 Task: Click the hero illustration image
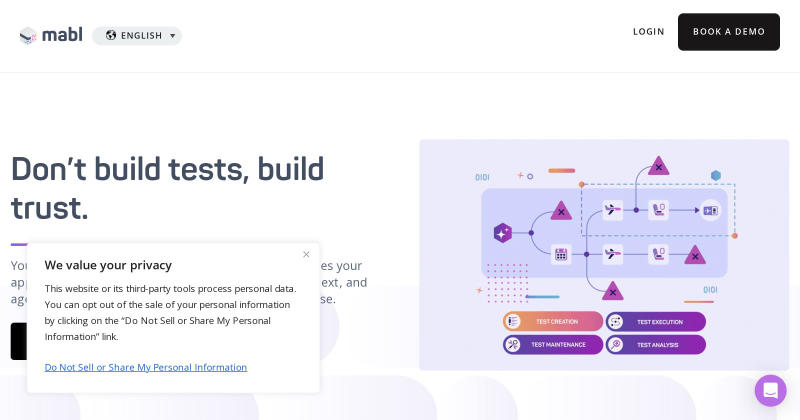coord(604,255)
